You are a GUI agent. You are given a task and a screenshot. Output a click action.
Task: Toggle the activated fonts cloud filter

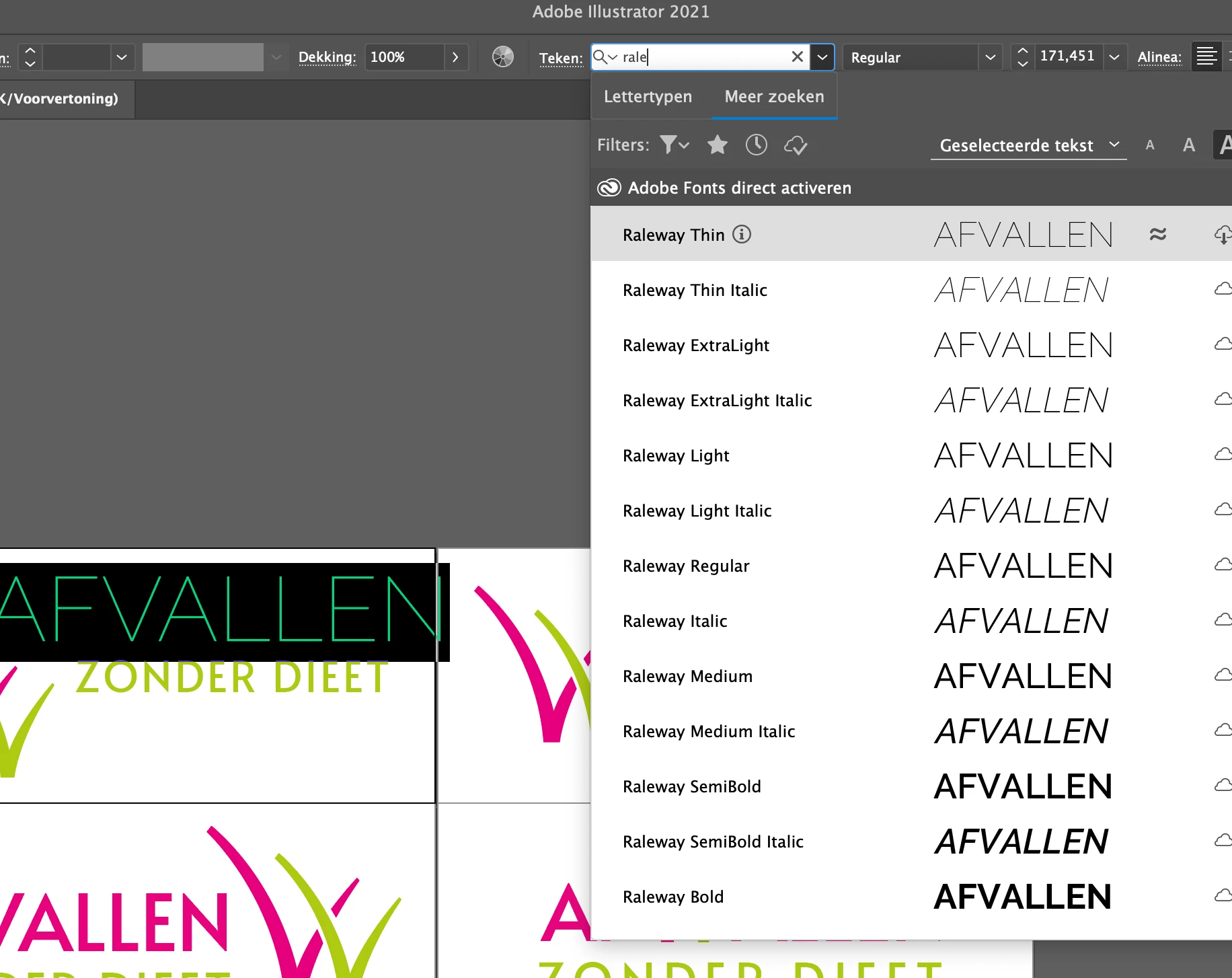tap(796, 145)
